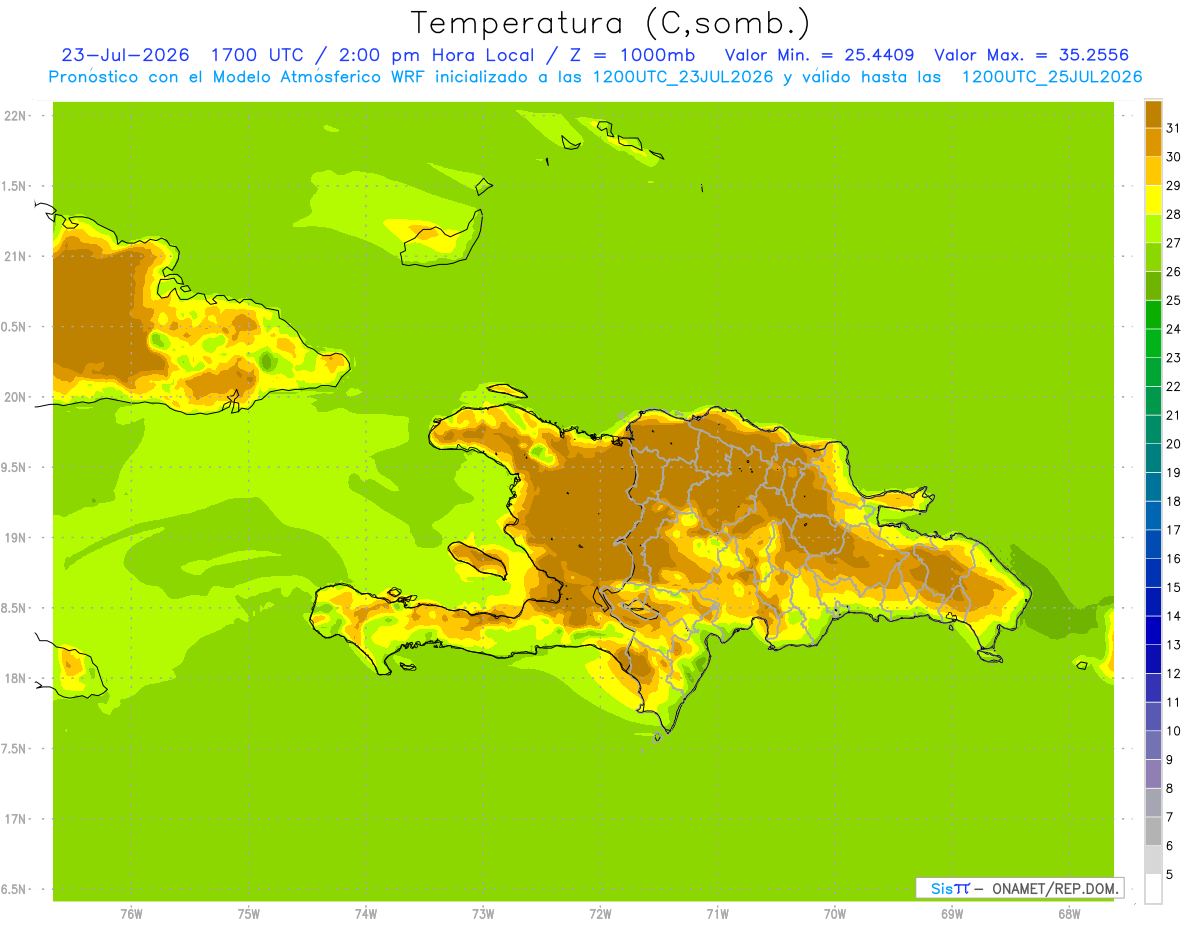Click the title "Temperatura (C,somb.)"
This screenshot has height=927, width=1200.
(x=610, y=23)
